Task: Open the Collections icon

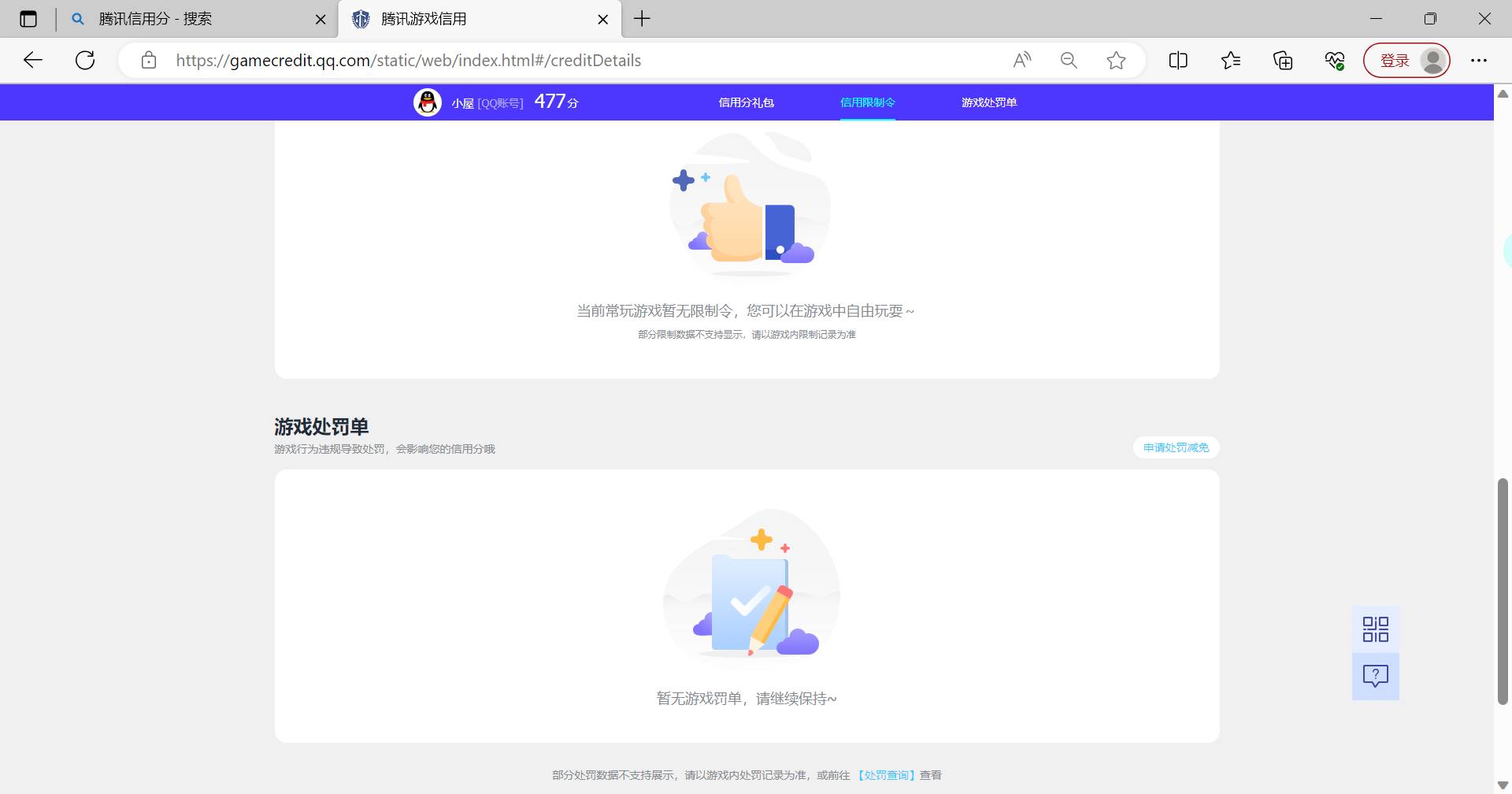Action: click(1283, 60)
